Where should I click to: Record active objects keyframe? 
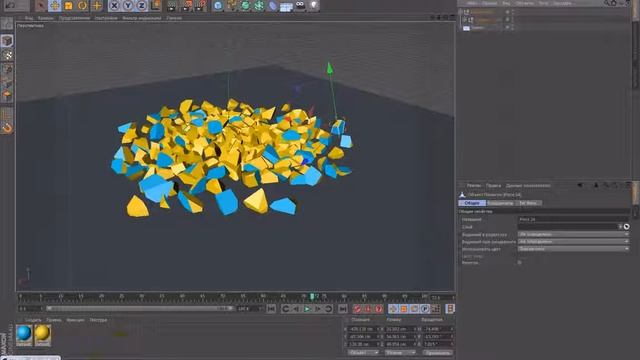[357, 309]
